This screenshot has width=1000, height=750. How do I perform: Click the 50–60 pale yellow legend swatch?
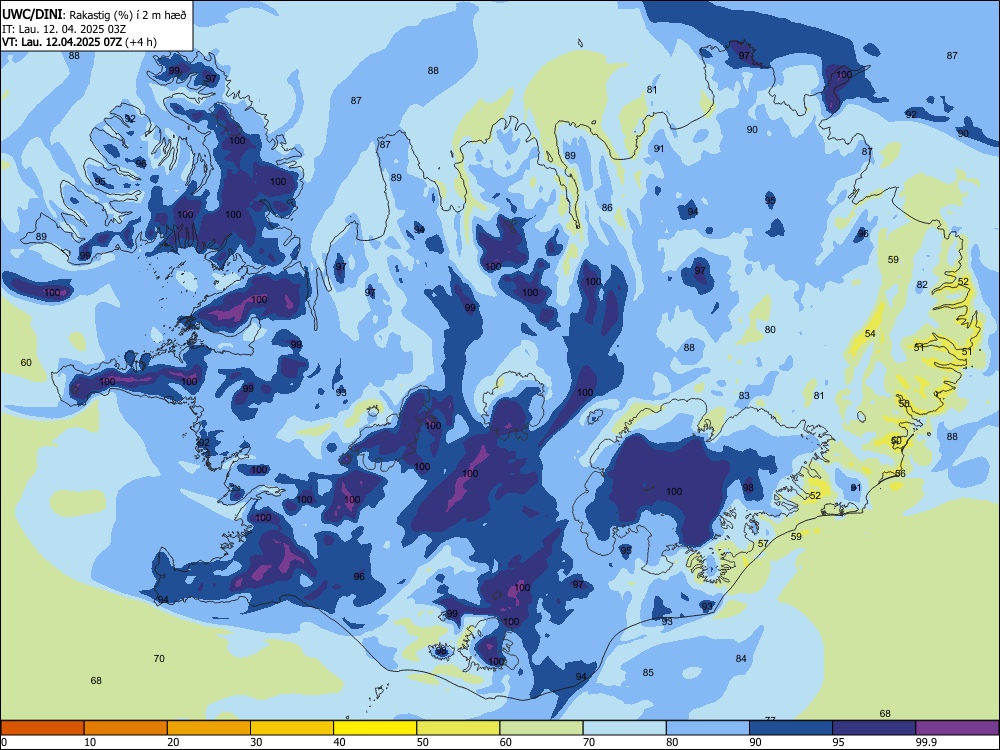point(458,728)
